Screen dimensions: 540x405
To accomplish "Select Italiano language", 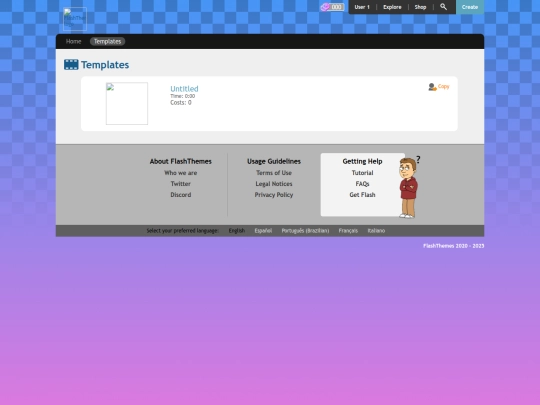I will click(x=376, y=231).
